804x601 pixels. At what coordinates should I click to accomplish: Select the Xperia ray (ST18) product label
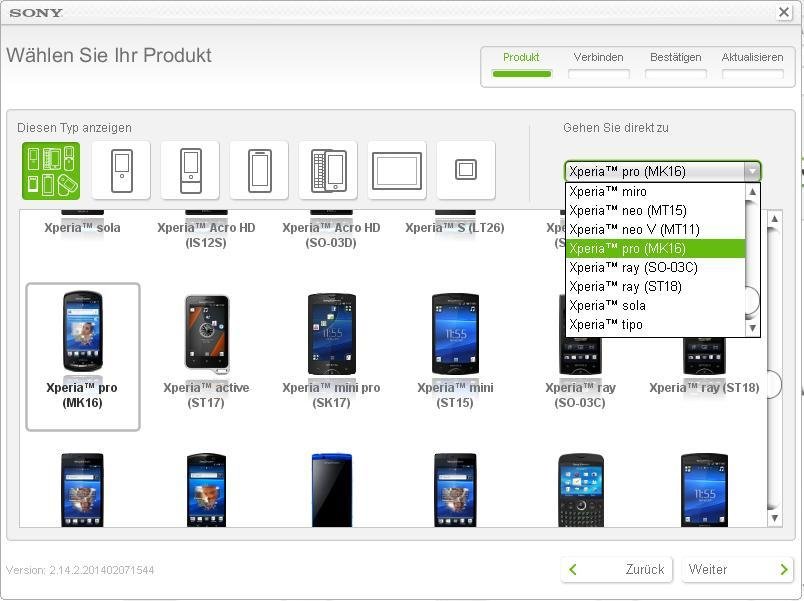pos(704,388)
